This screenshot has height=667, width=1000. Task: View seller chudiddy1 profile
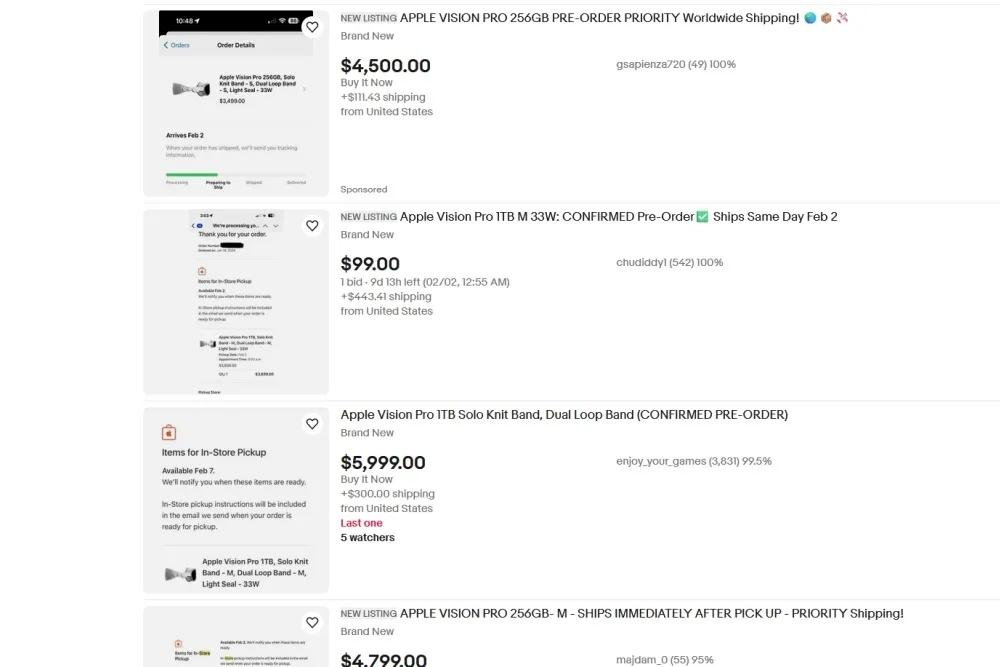tap(669, 263)
